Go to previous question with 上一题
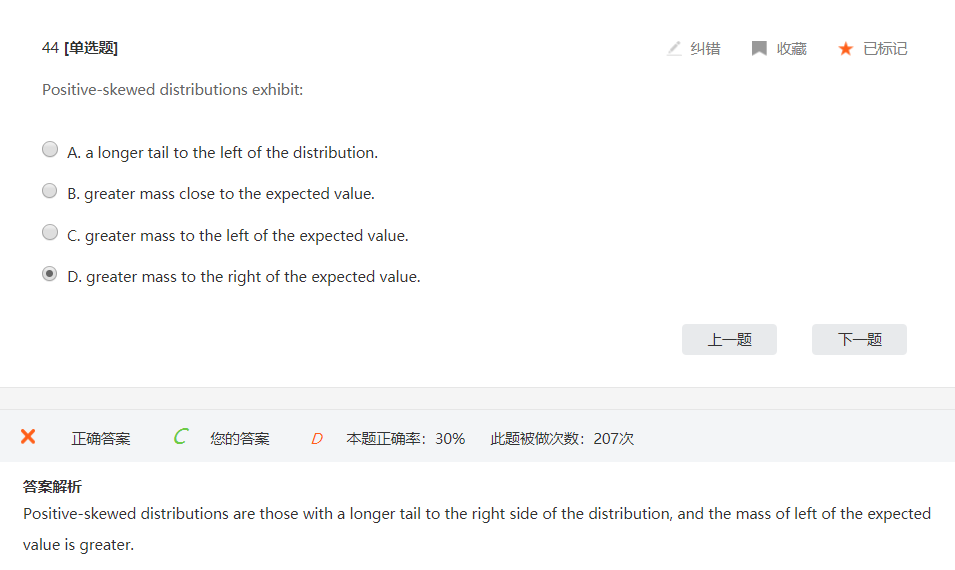Screen dimensions: 955x570 pos(729,339)
